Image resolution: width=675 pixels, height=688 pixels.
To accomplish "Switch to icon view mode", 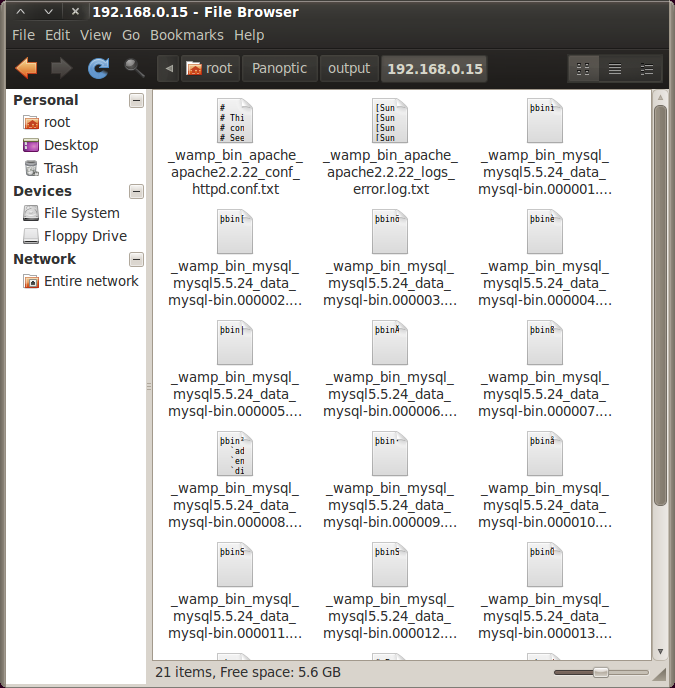I will [583, 69].
